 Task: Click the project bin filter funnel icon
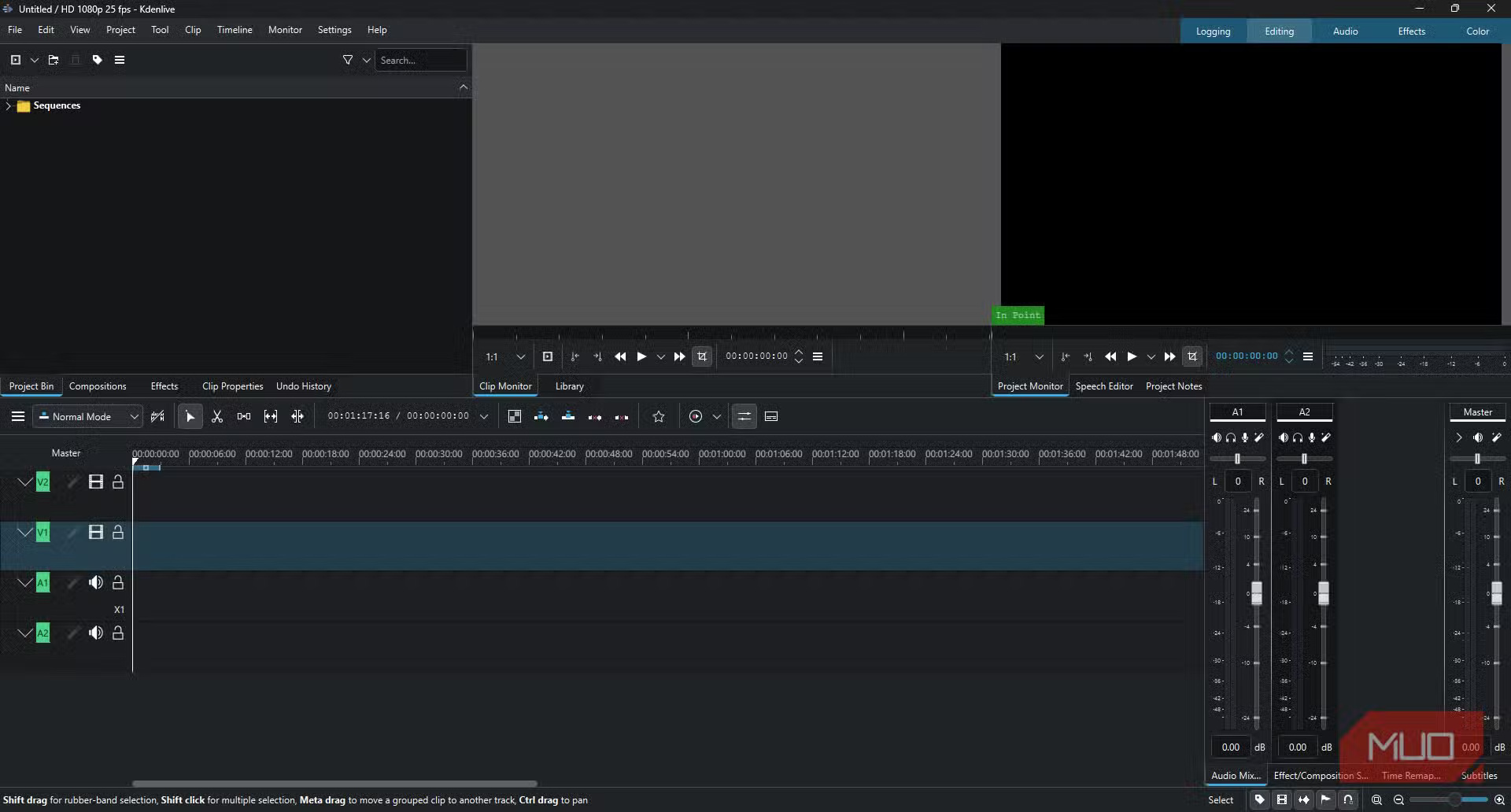348,60
